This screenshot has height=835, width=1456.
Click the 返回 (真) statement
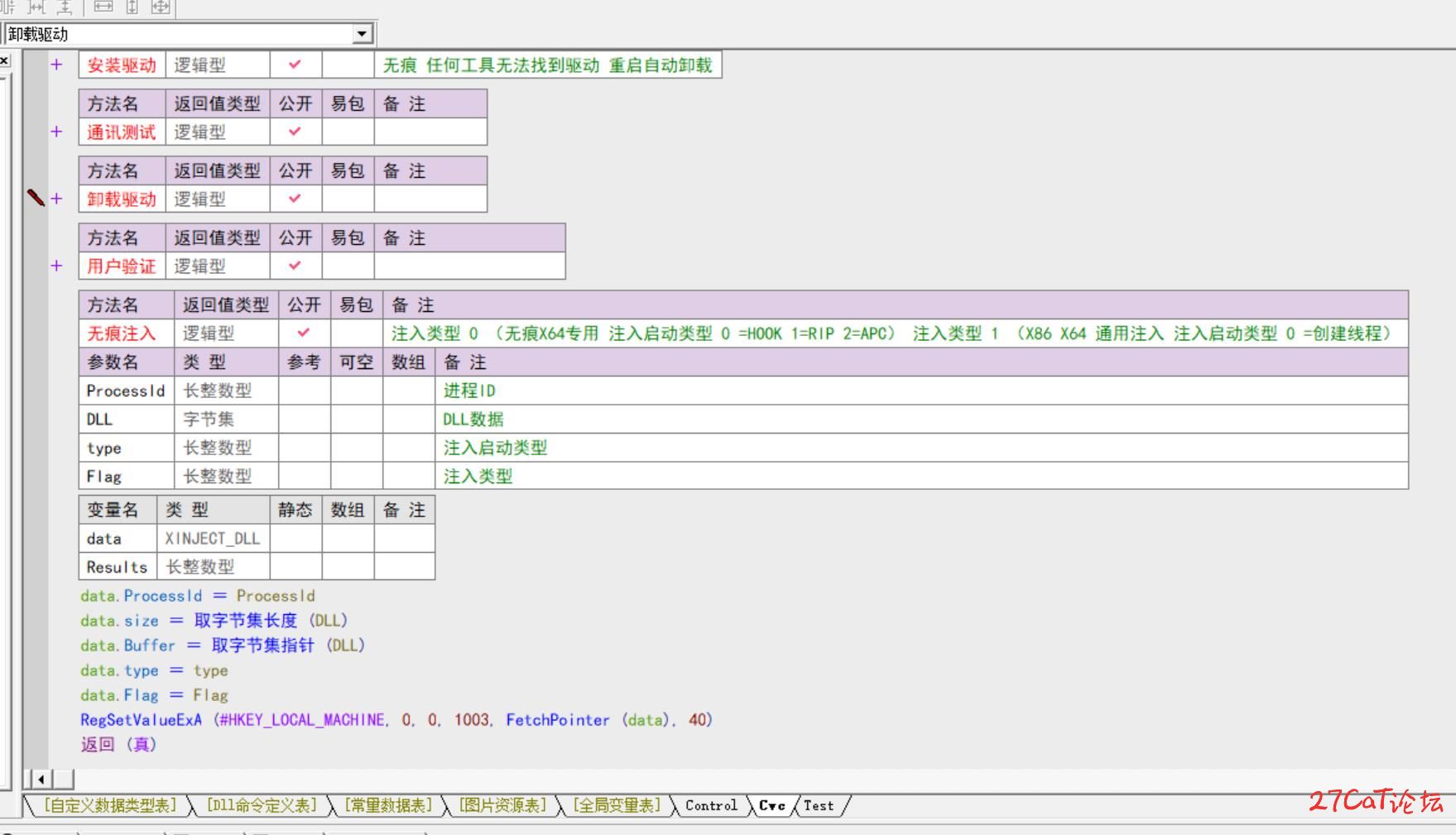coord(118,745)
